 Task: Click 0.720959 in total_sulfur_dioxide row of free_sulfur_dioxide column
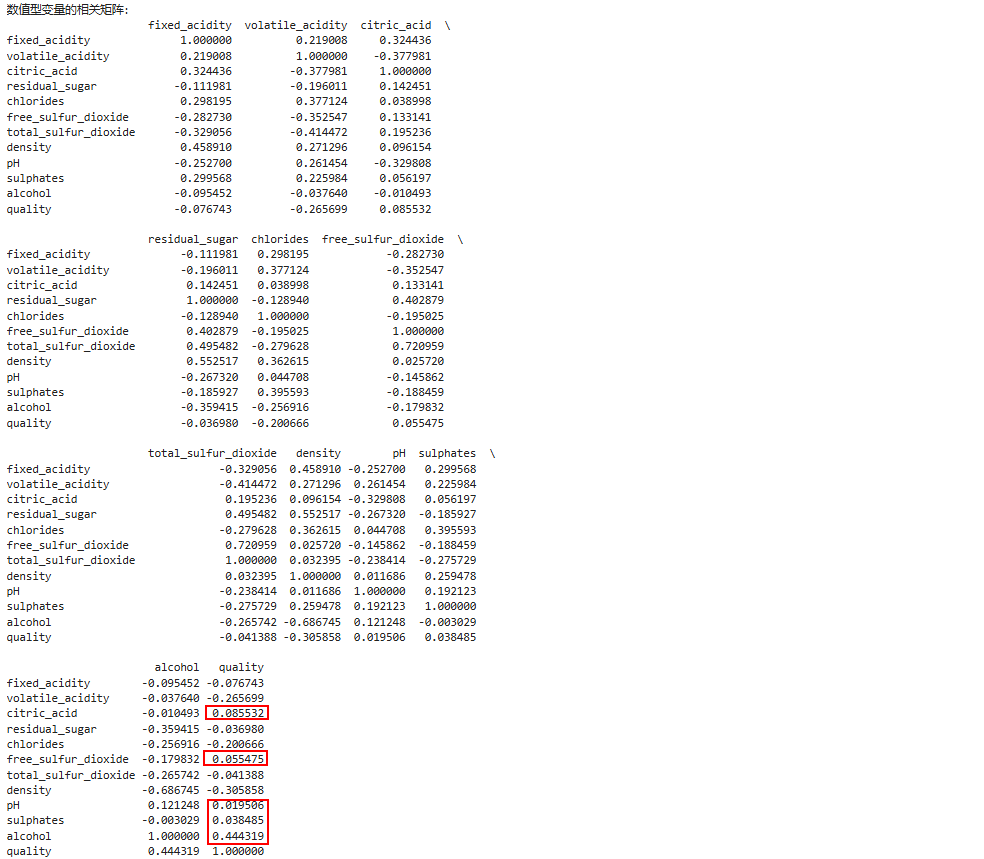pos(418,346)
